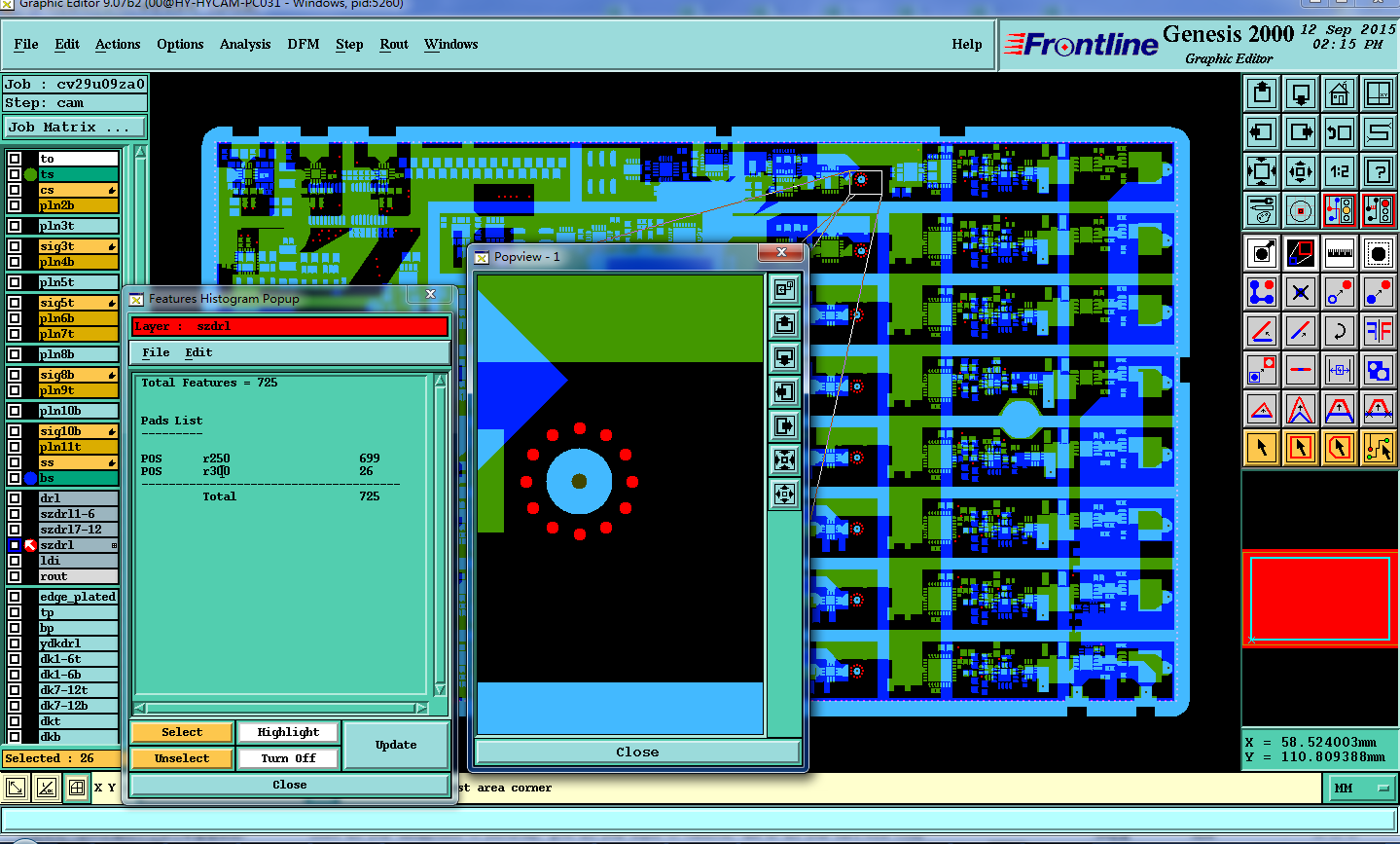Open the Job Matrix button

[74, 127]
